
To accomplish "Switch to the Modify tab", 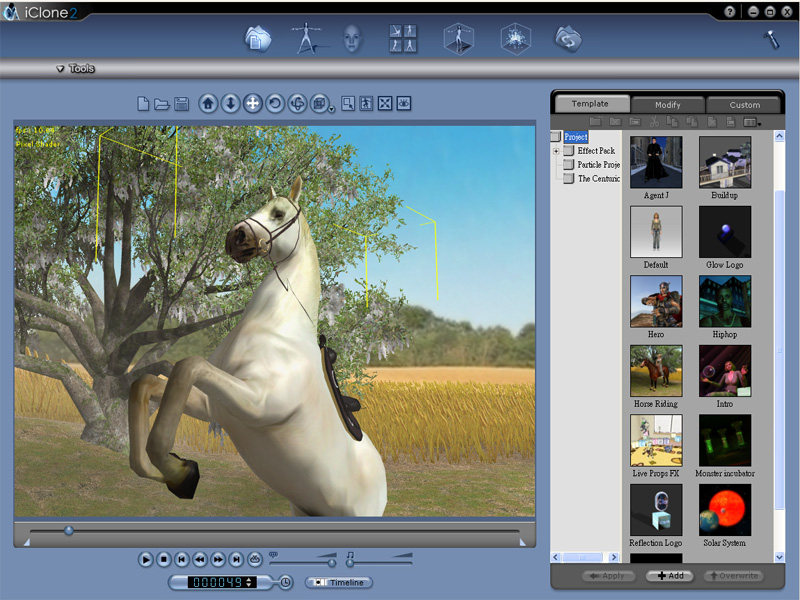I will [667, 104].
